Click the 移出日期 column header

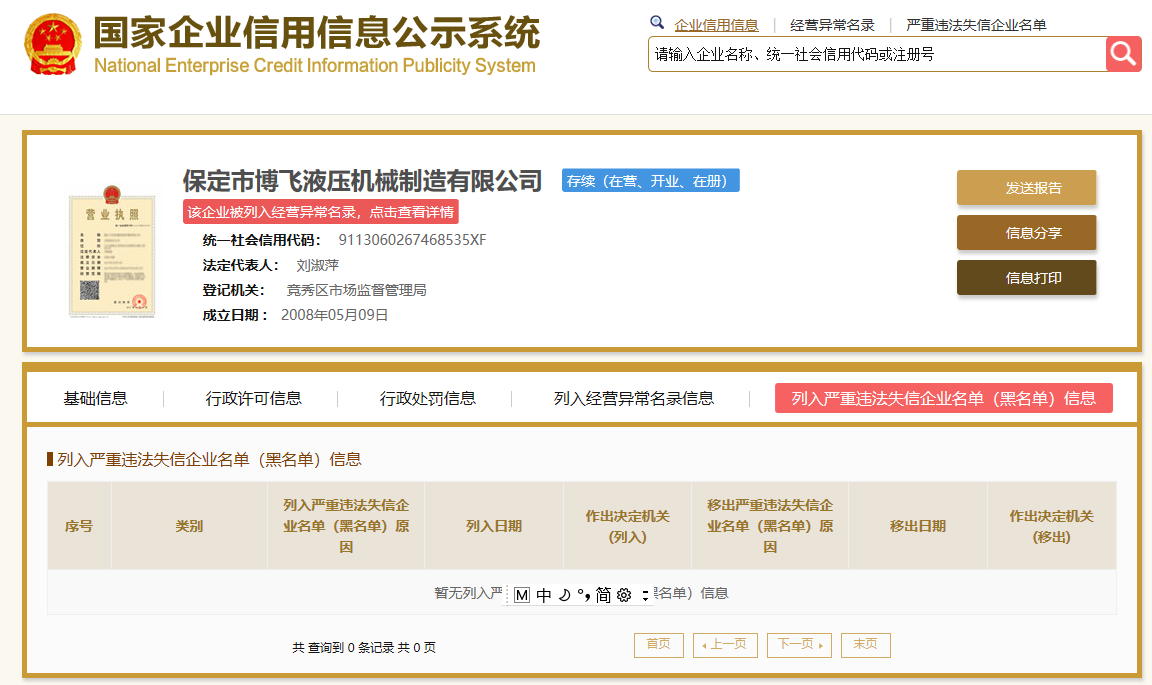pos(918,526)
